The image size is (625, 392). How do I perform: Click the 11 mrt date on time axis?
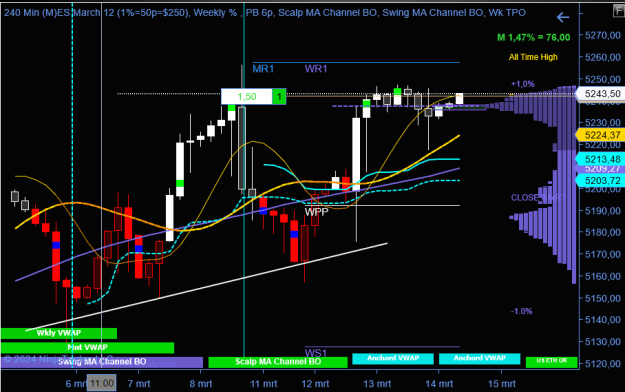[263, 384]
